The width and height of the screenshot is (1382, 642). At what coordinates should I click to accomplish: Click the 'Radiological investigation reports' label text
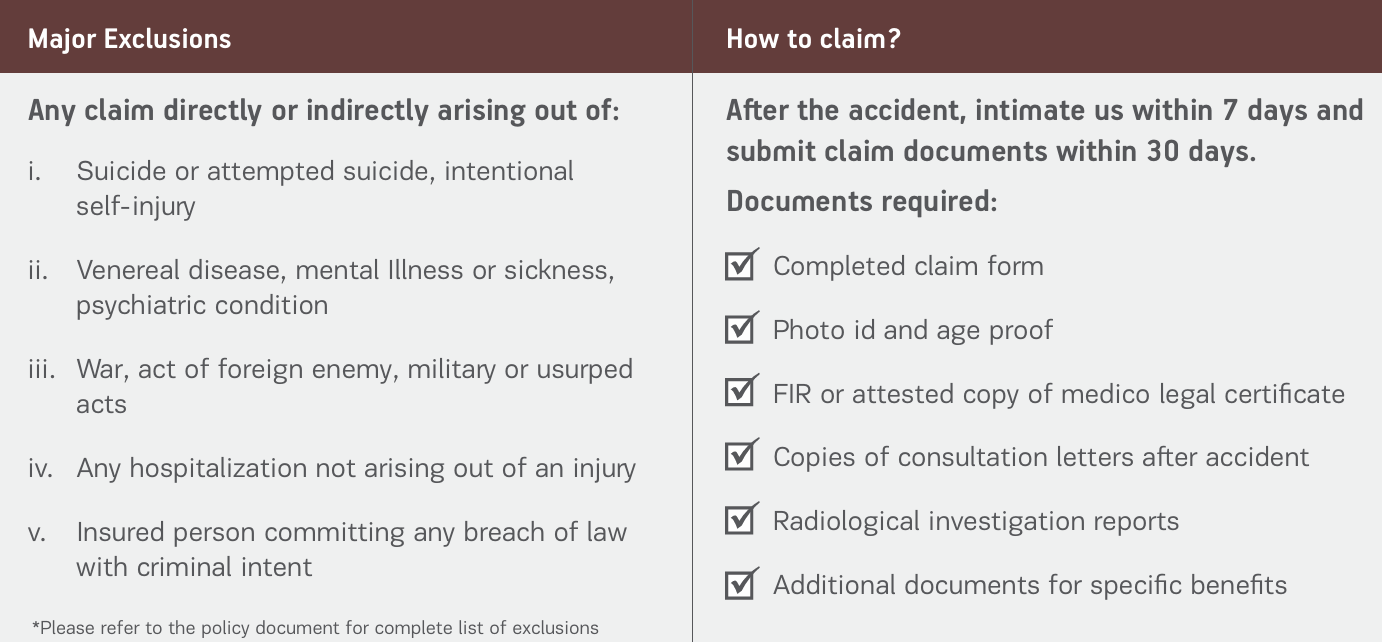click(x=976, y=521)
